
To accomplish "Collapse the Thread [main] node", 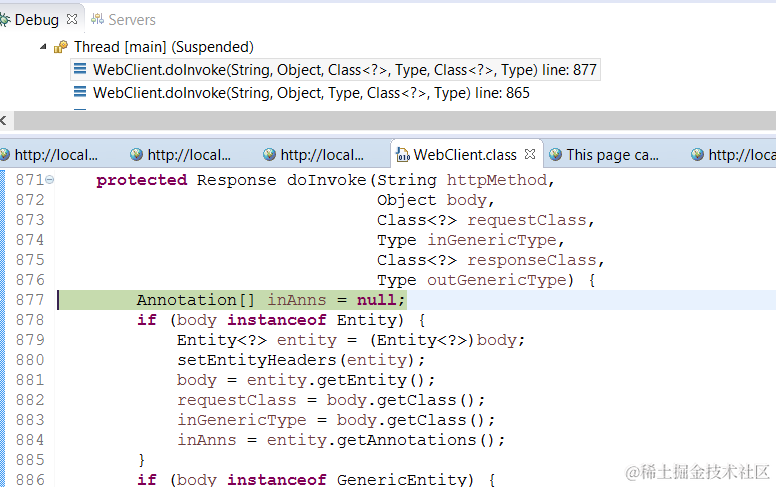I will [x=43, y=47].
